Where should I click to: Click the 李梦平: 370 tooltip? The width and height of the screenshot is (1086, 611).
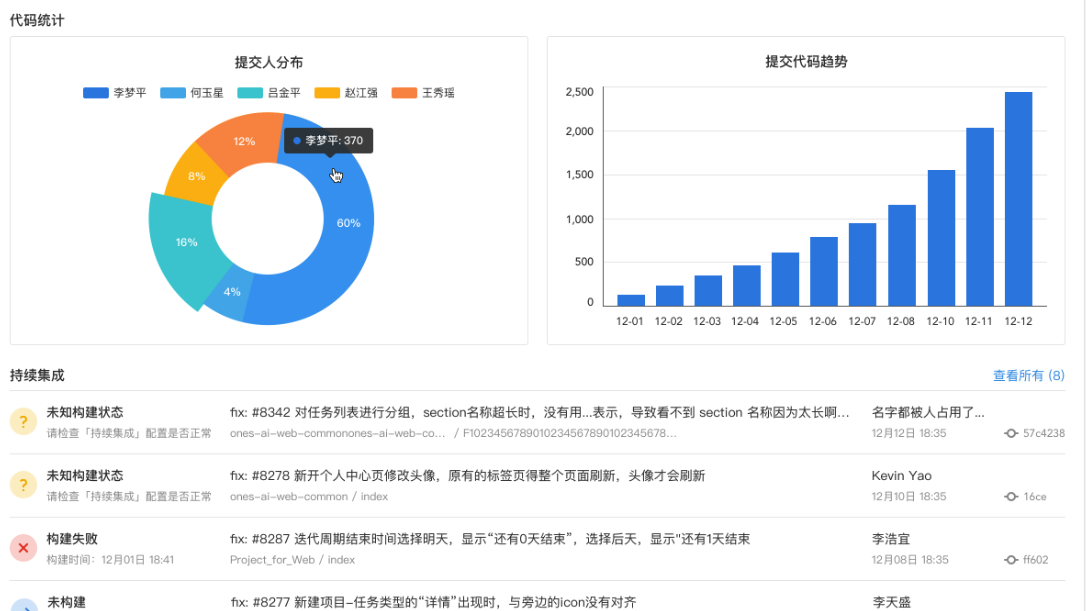(328, 141)
